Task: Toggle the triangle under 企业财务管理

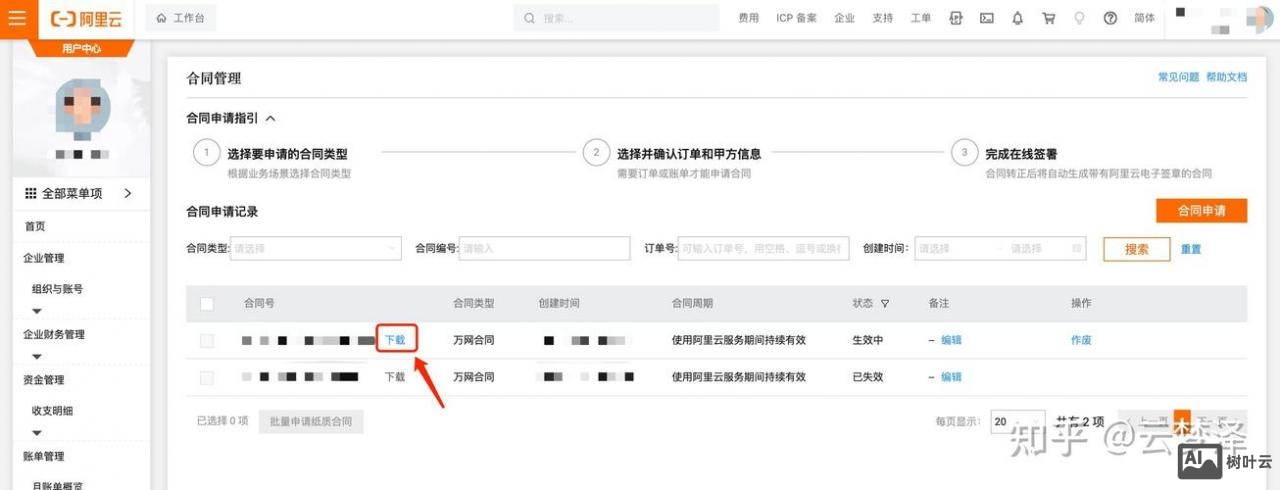Action: (x=37, y=356)
